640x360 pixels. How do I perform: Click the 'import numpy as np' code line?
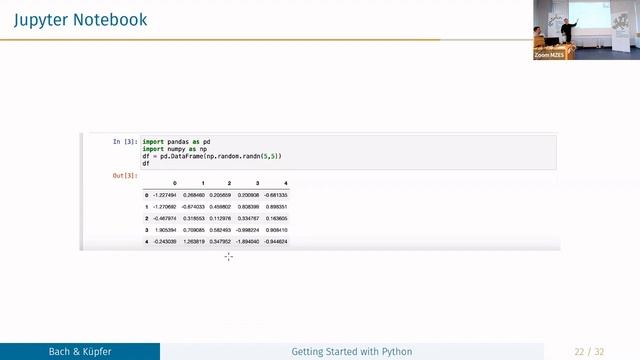pyautogui.click(x=175, y=149)
